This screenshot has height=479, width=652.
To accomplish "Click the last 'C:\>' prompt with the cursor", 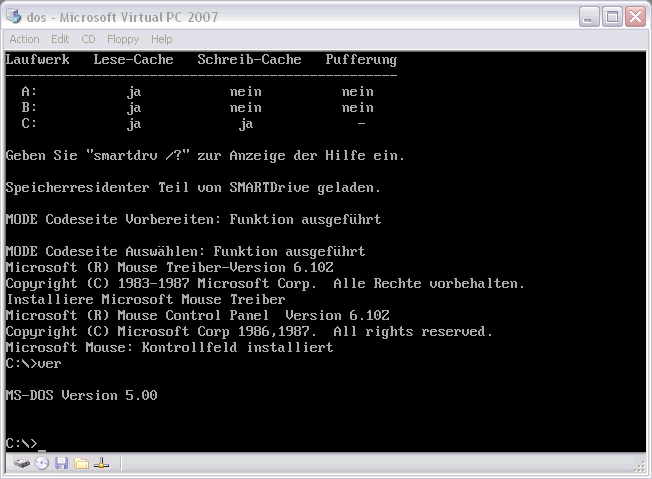I will [26, 443].
